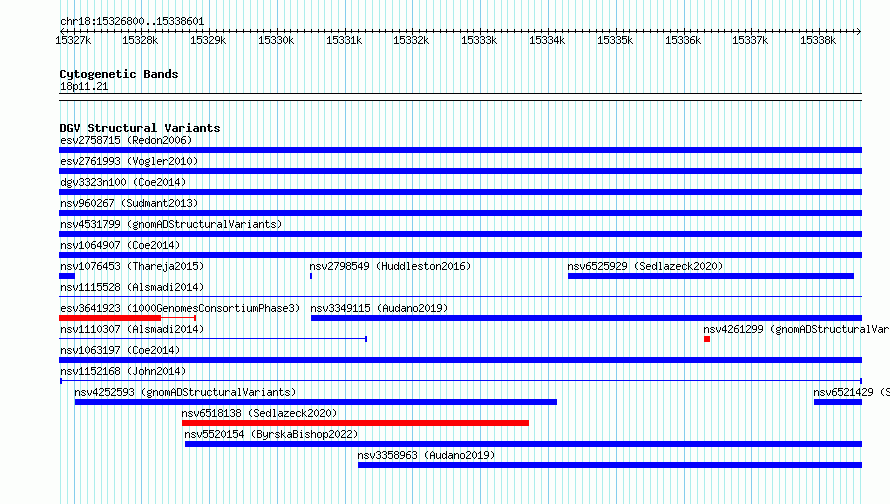Click the blue nsv4252593 variant bar
Screen dimensions: 890x504
[316, 402]
